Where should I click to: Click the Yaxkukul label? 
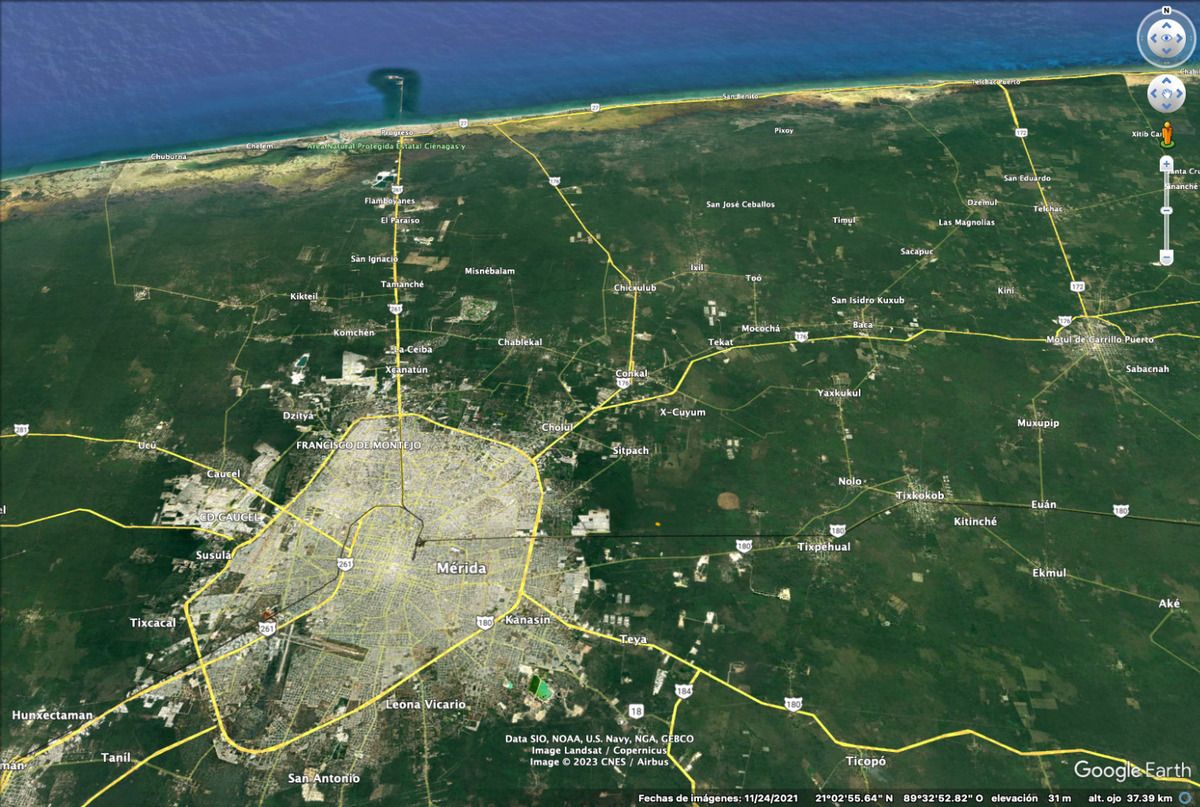(839, 393)
